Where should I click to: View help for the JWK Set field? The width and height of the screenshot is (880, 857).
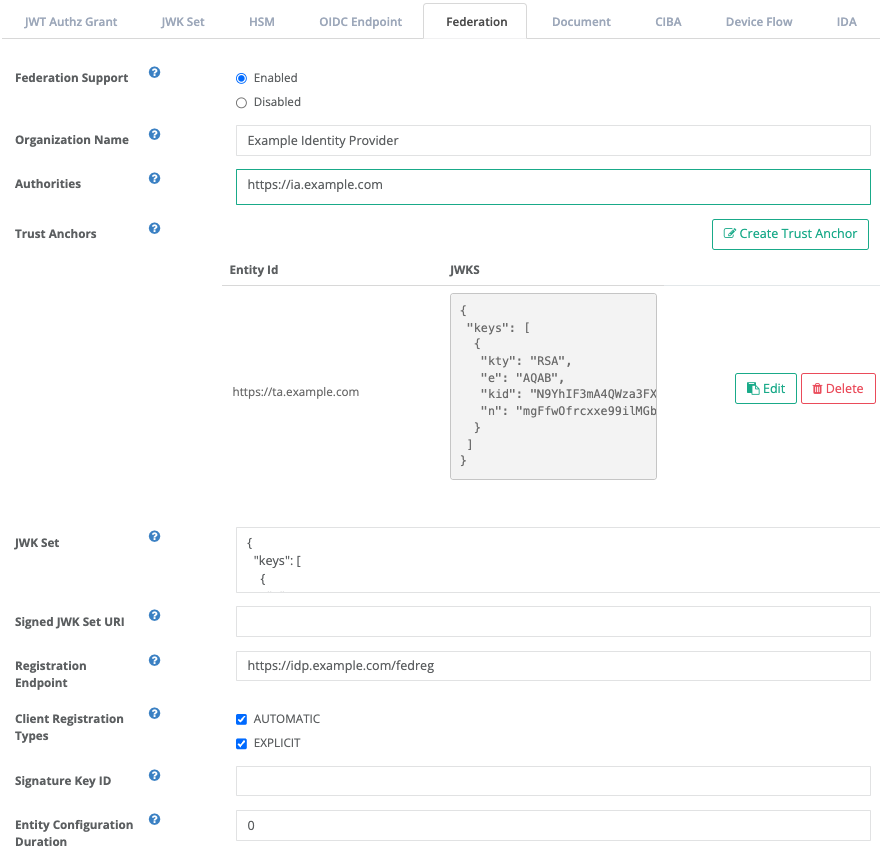pyautogui.click(x=154, y=536)
